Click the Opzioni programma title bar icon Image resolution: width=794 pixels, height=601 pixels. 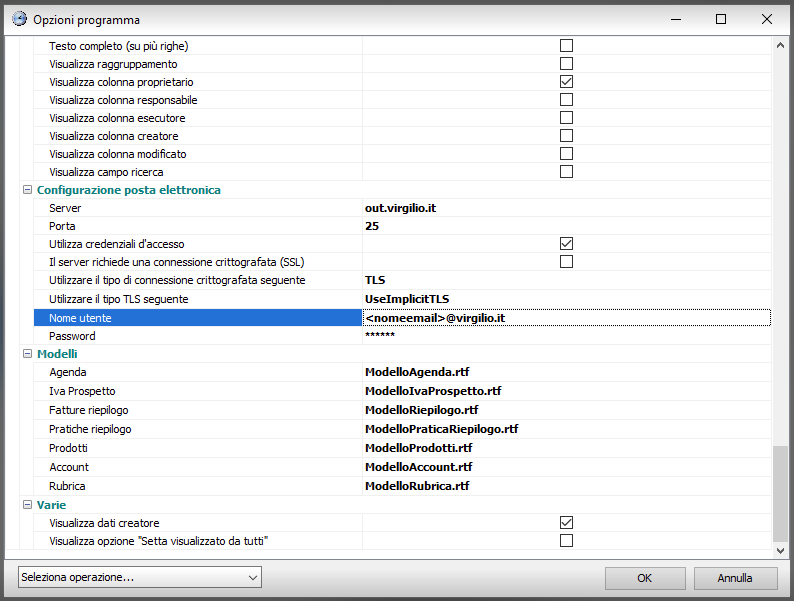pos(18,19)
